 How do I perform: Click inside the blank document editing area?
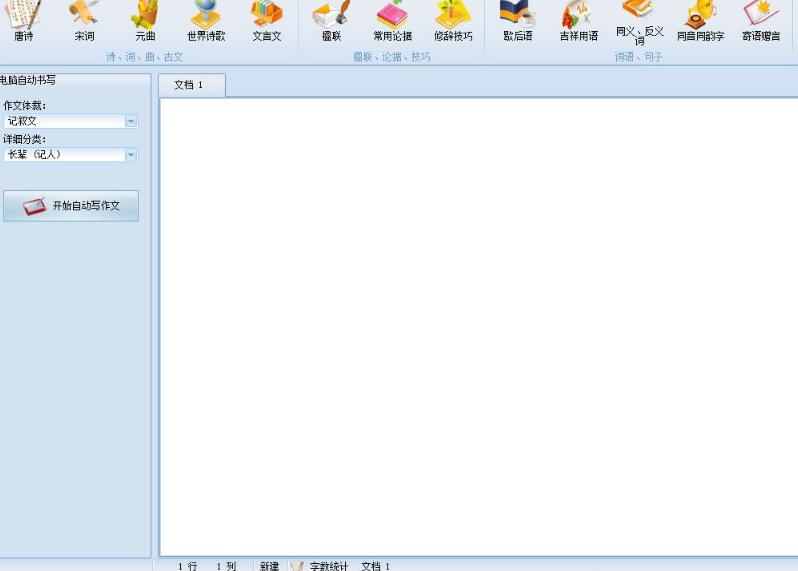point(478,325)
